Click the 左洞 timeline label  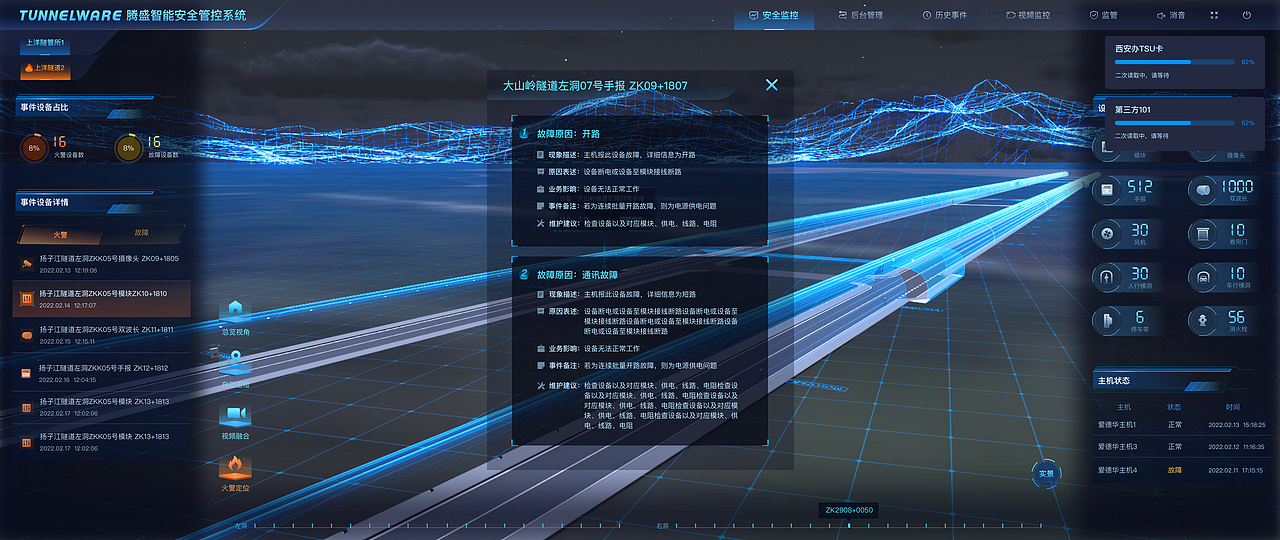tap(241, 525)
